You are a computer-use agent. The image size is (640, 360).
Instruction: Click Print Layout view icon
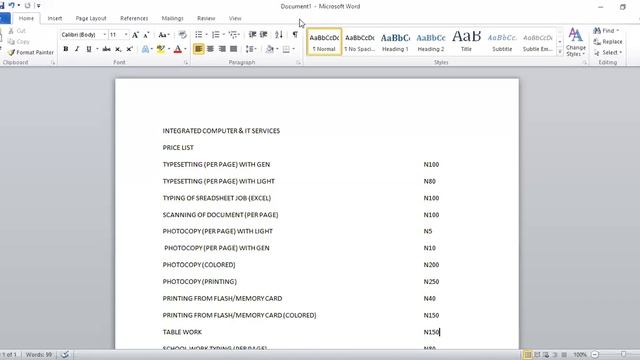tap(527, 355)
